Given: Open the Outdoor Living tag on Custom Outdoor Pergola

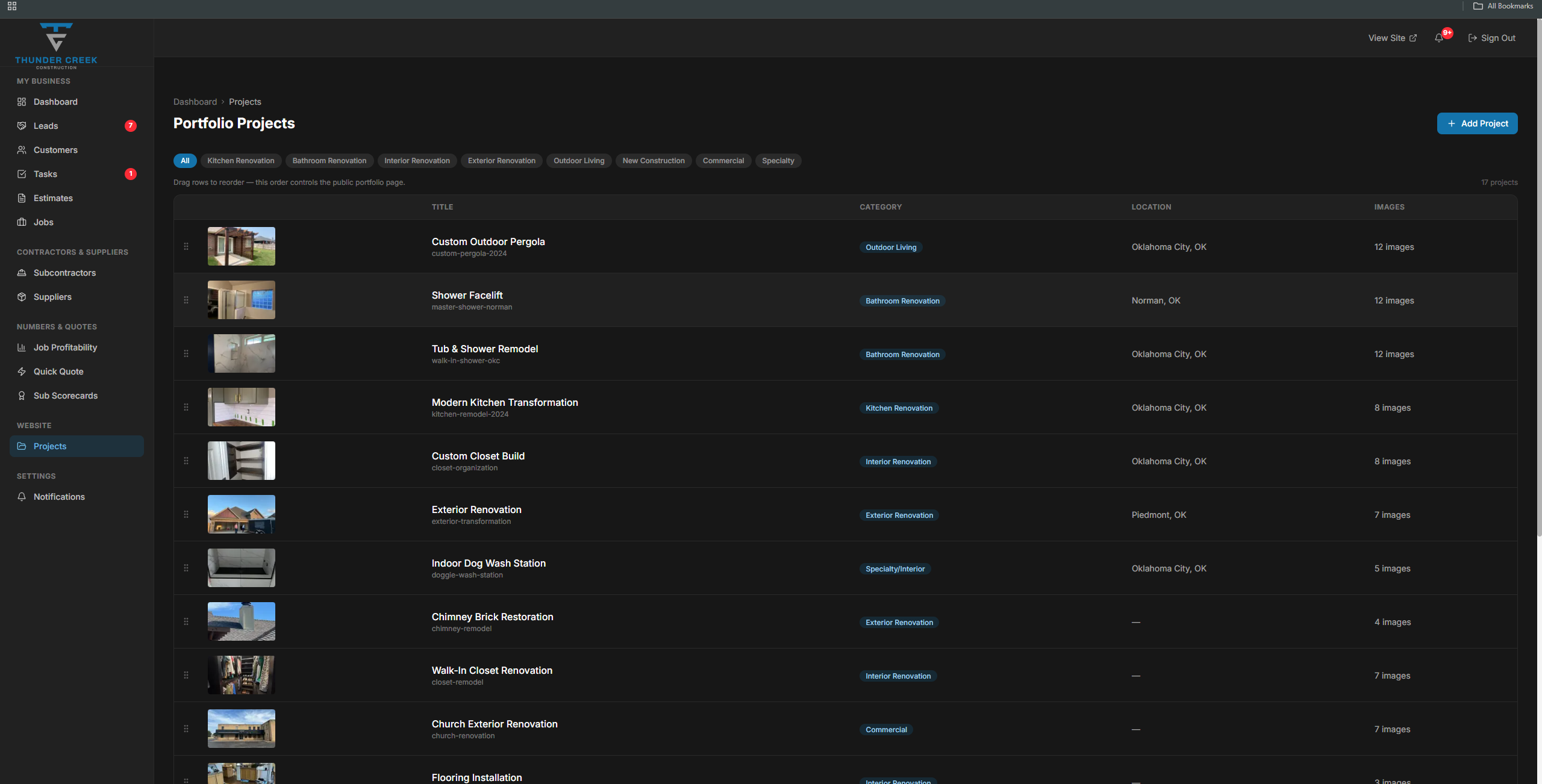Looking at the screenshot, I should tap(891, 247).
